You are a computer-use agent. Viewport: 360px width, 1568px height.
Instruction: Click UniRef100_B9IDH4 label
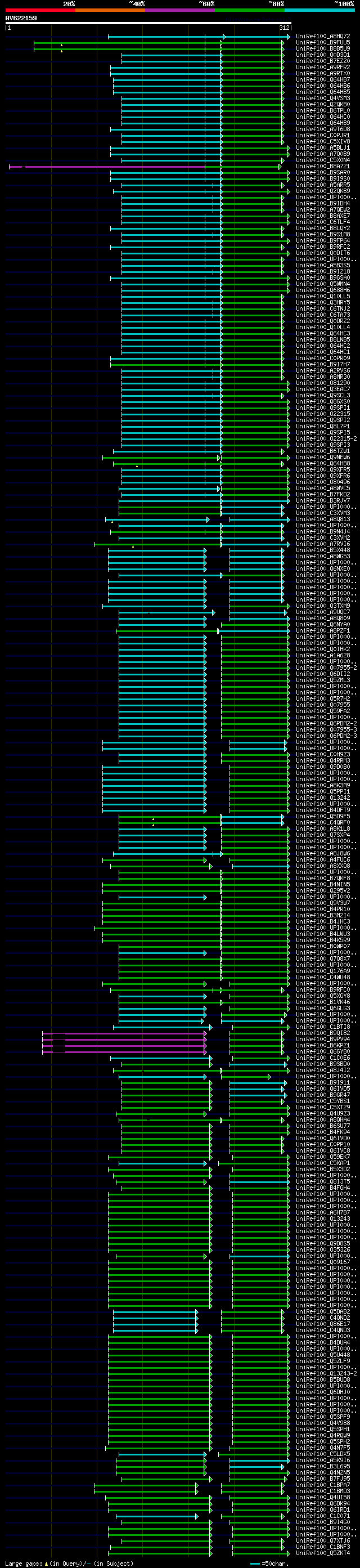(323, 204)
